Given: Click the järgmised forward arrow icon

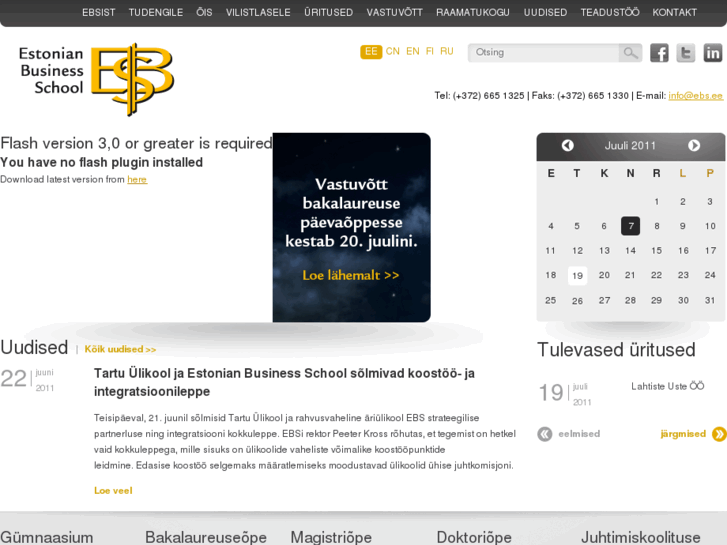Looking at the screenshot, I should coord(719,434).
